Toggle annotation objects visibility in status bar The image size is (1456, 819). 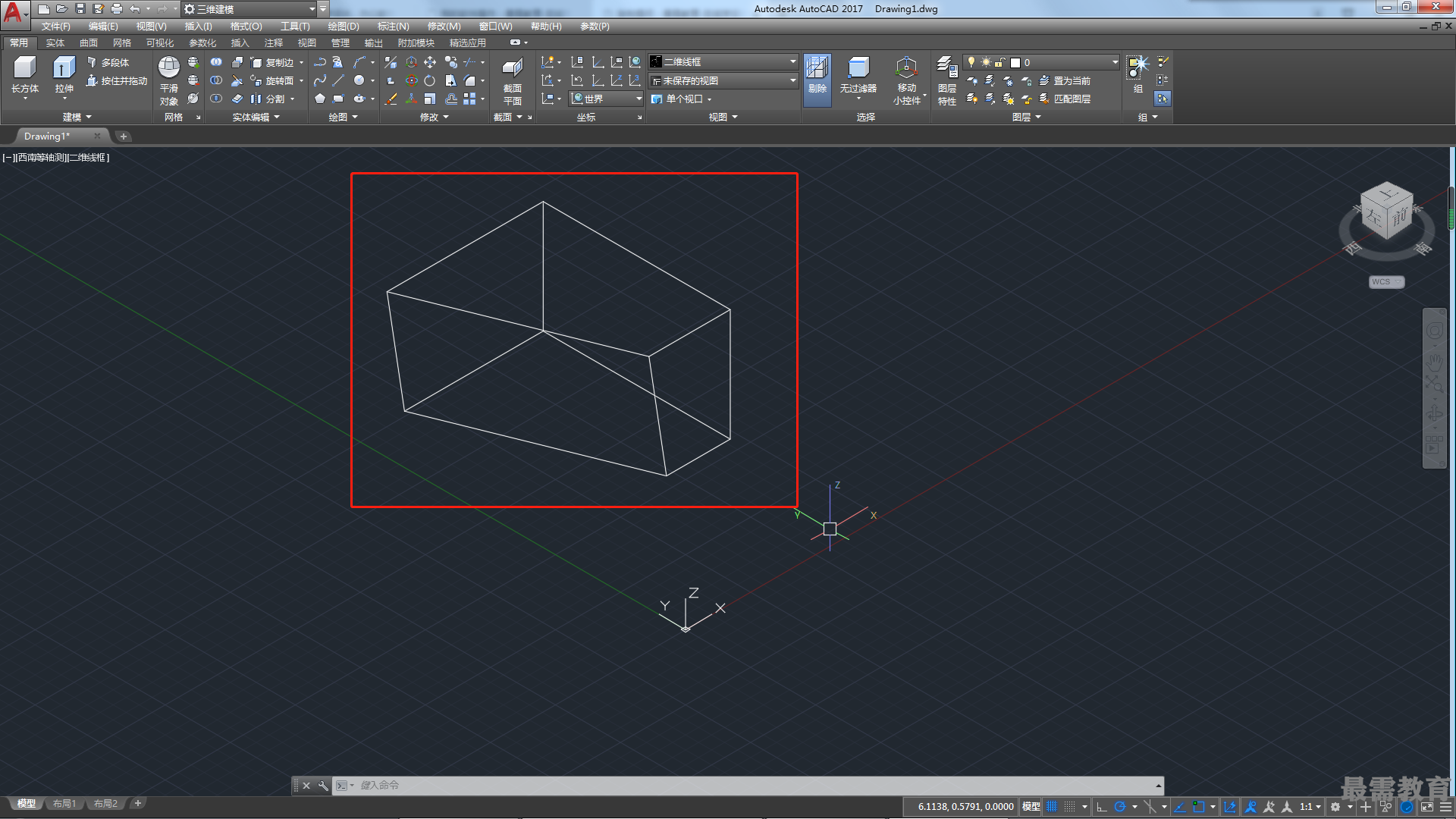1250,807
